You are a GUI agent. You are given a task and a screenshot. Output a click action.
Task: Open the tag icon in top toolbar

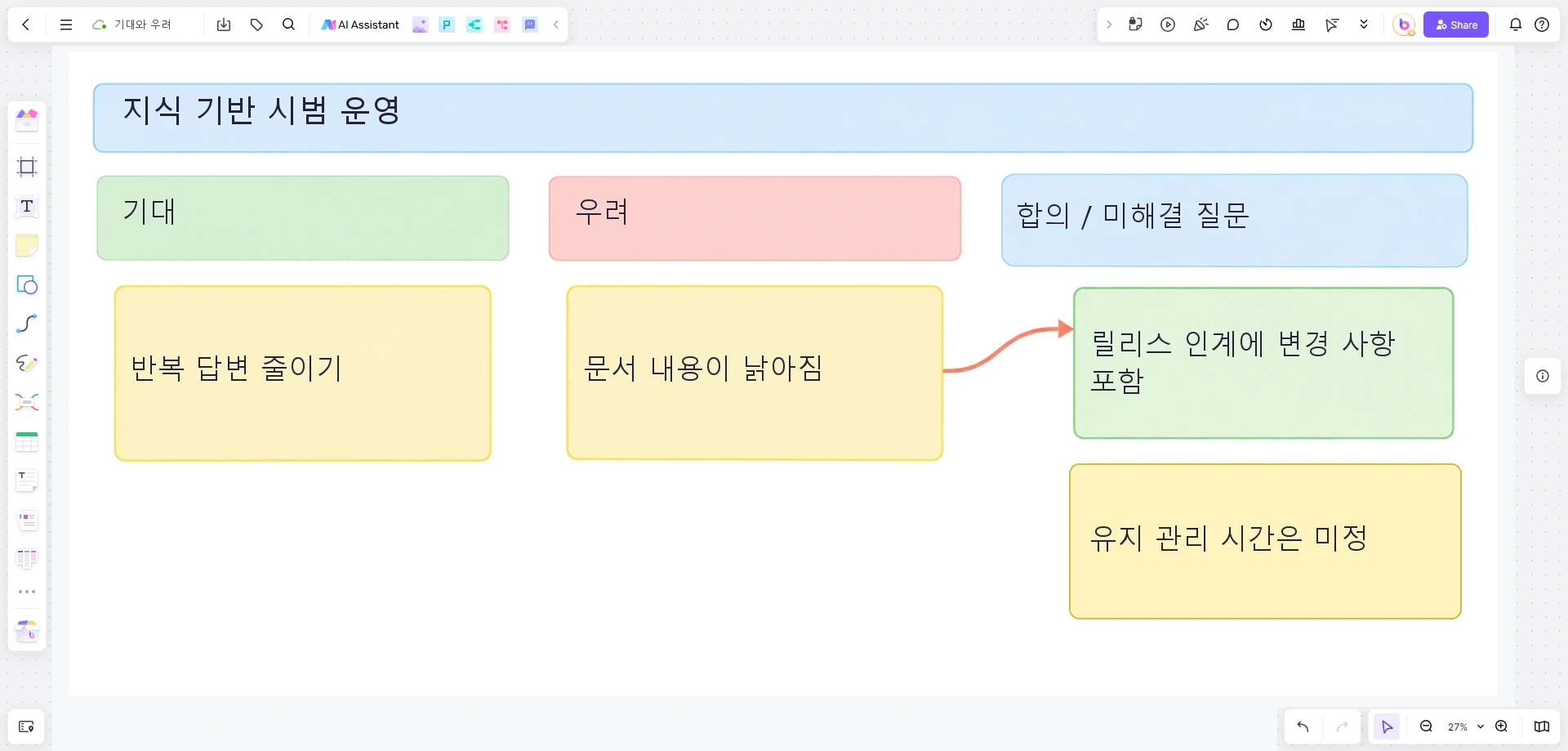pos(256,25)
